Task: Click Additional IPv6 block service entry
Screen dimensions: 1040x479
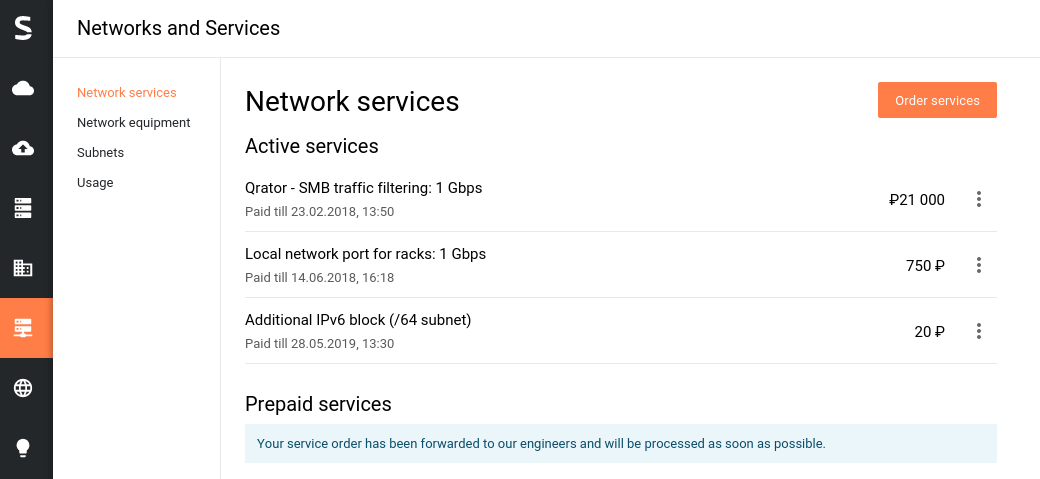Action: pyautogui.click(x=358, y=320)
